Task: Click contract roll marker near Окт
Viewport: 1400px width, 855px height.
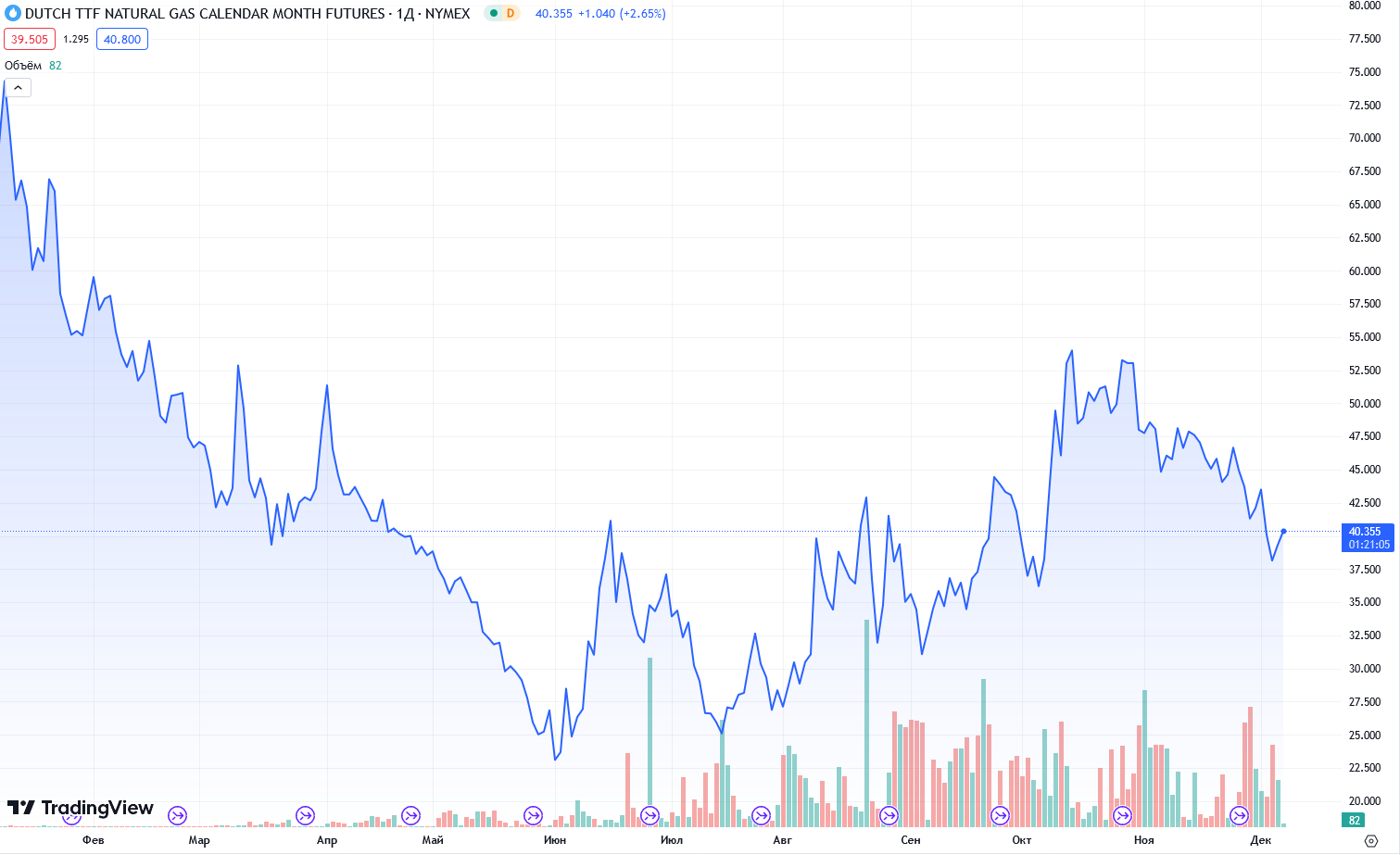Action: click(x=1000, y=816)
